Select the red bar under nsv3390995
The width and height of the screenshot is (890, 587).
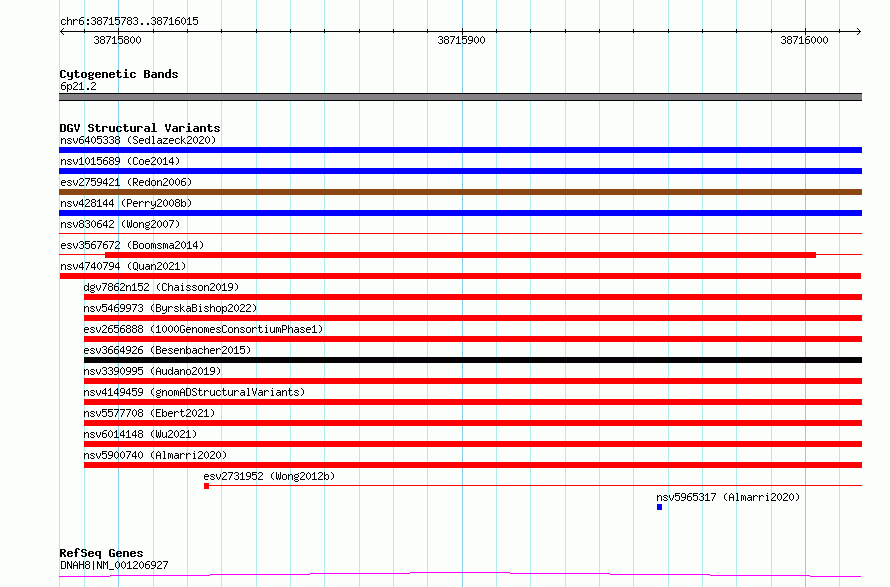pos(473,381)
